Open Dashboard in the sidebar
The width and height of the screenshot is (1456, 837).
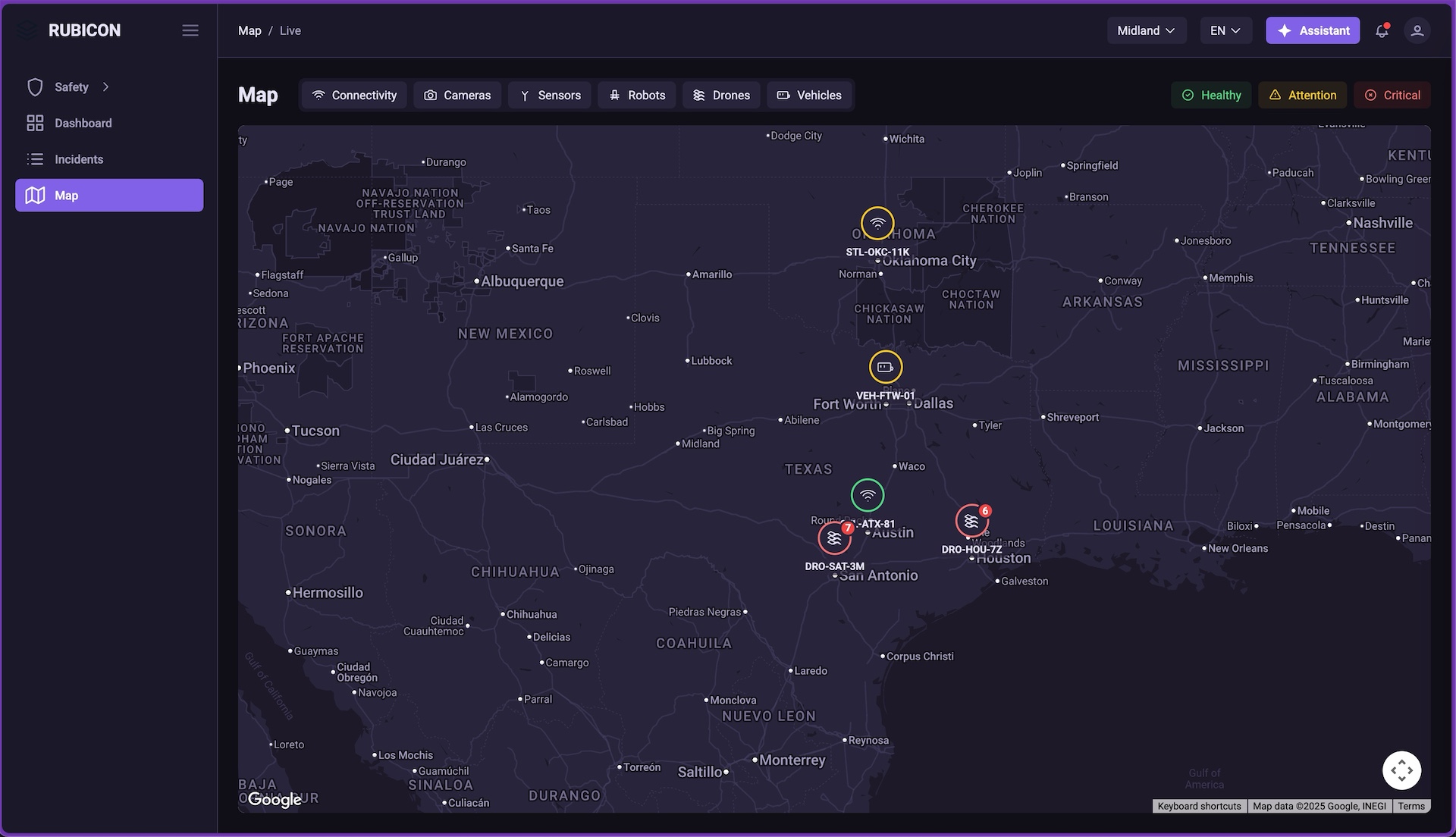point(109,123)
